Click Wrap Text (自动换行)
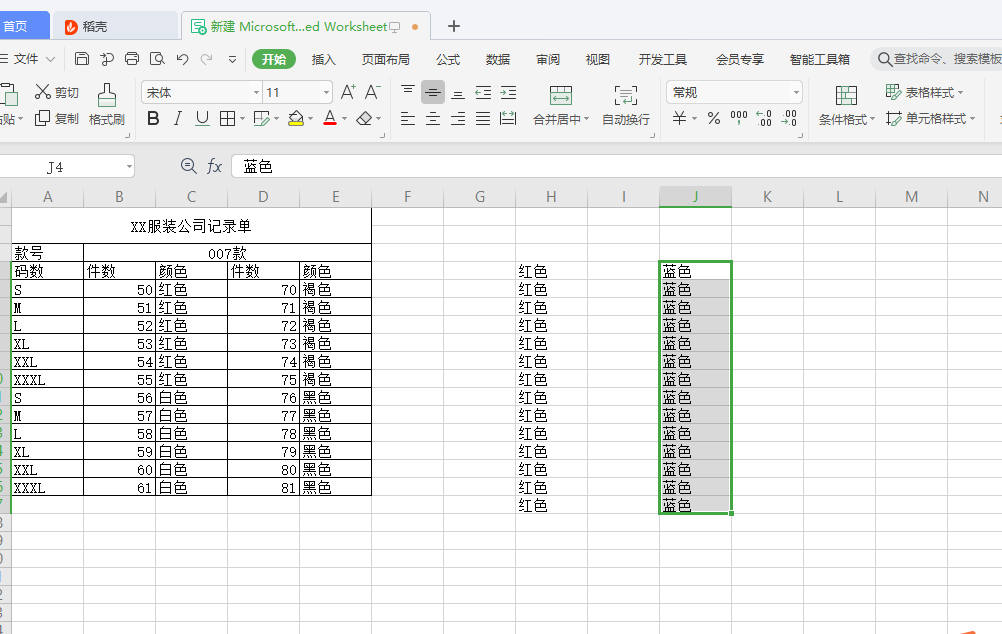The image size is (1002, 634). pyautogui.click(x=626, y=105)
